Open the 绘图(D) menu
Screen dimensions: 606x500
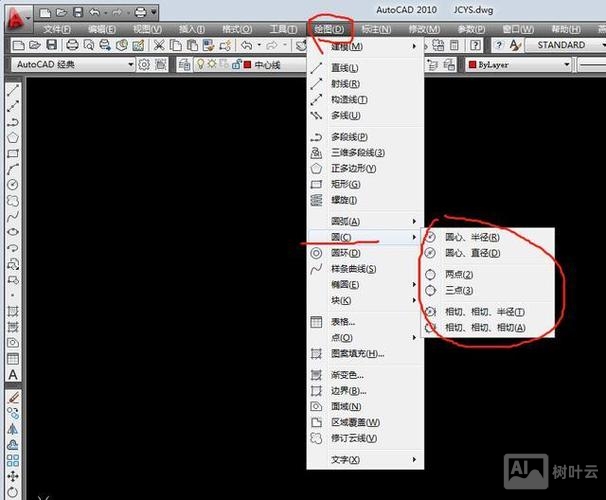point(330,29)
